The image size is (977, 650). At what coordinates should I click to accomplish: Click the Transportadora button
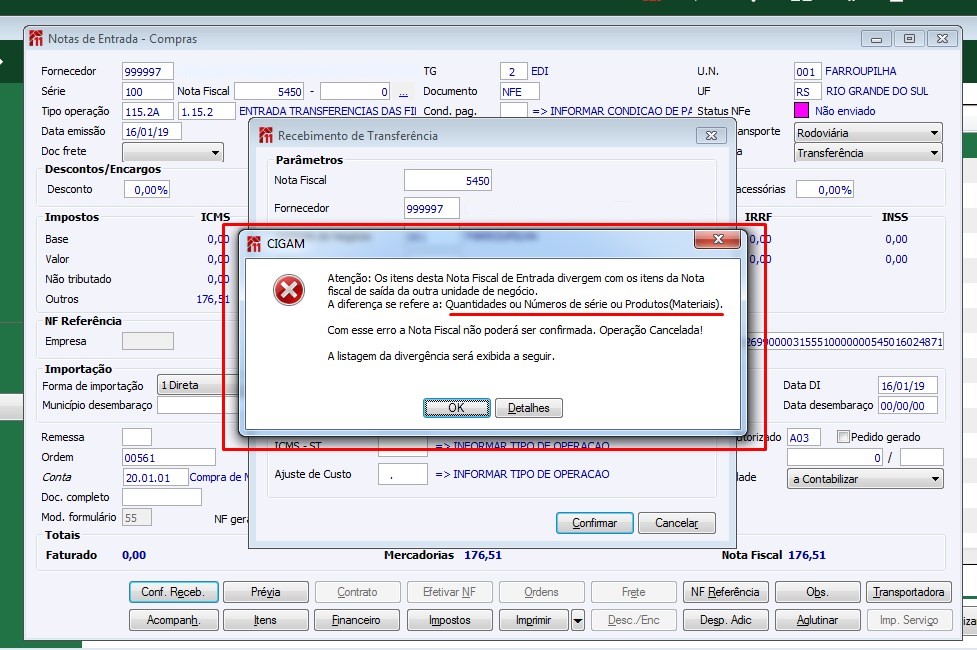(908, 592)
